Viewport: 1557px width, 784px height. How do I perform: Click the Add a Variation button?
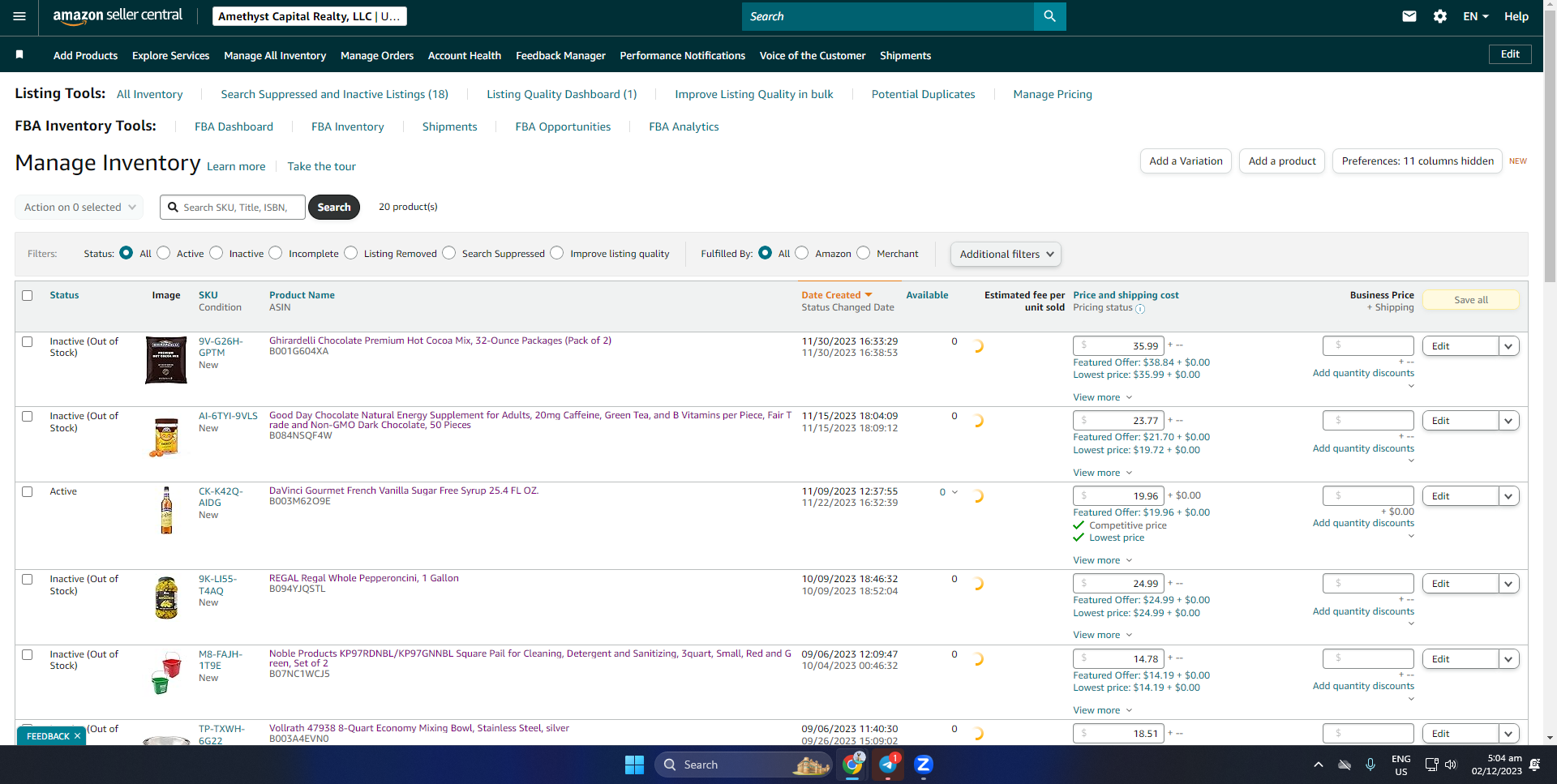click(x=1186, y=161)
